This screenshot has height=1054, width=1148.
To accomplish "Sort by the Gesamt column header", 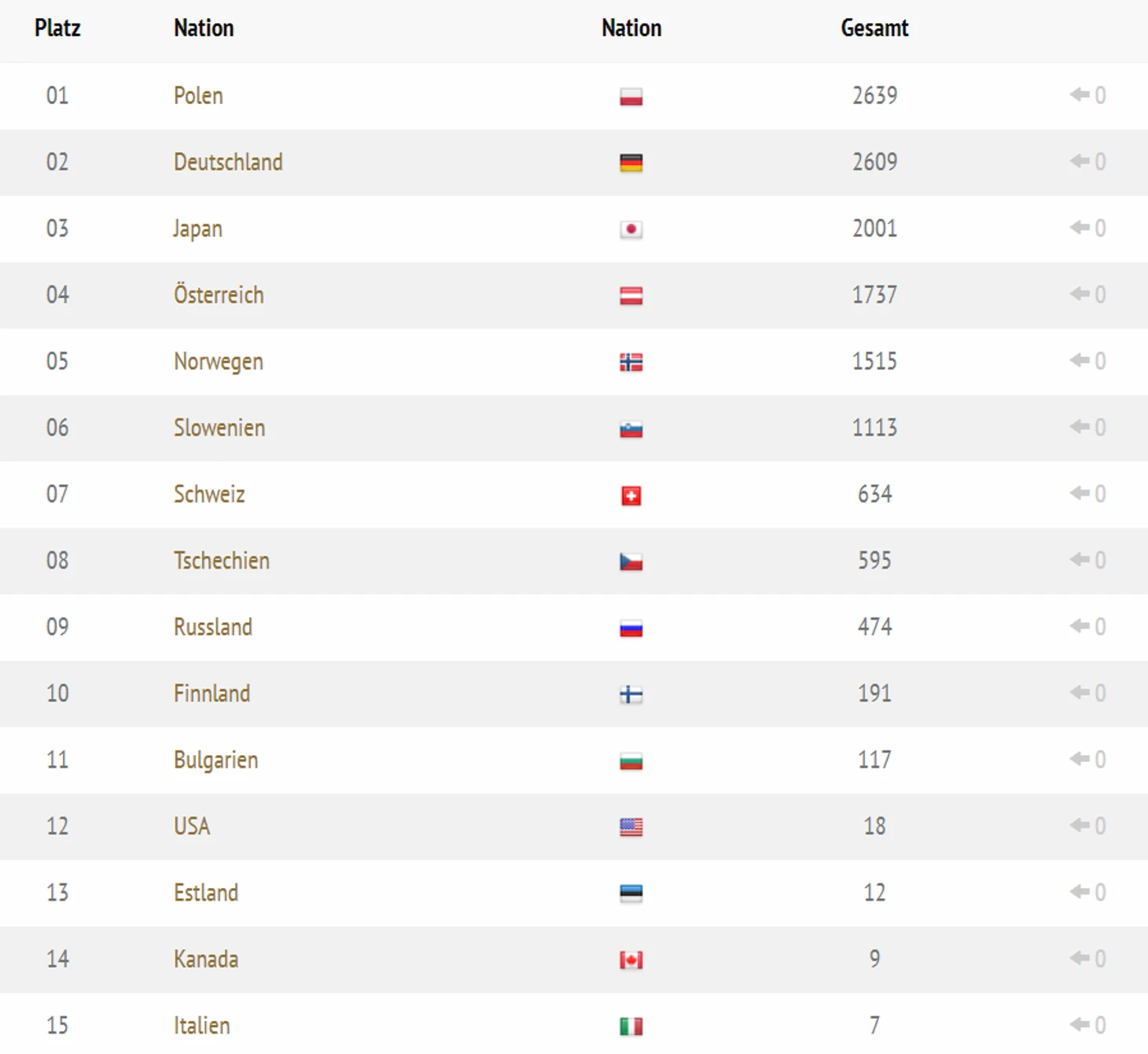I will [x=874, y=28].
